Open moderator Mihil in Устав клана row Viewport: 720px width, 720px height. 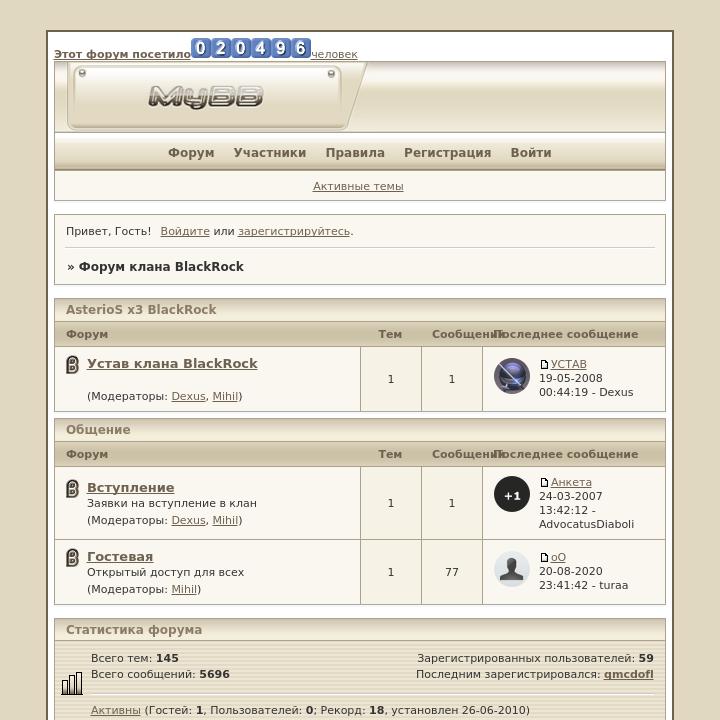[x=225, y=396]
